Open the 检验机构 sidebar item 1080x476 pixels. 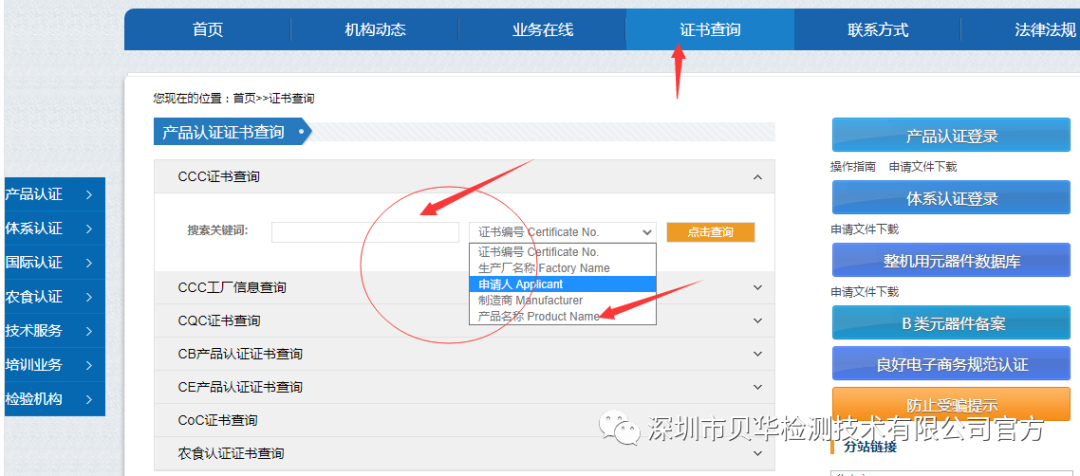click(54, 399)
